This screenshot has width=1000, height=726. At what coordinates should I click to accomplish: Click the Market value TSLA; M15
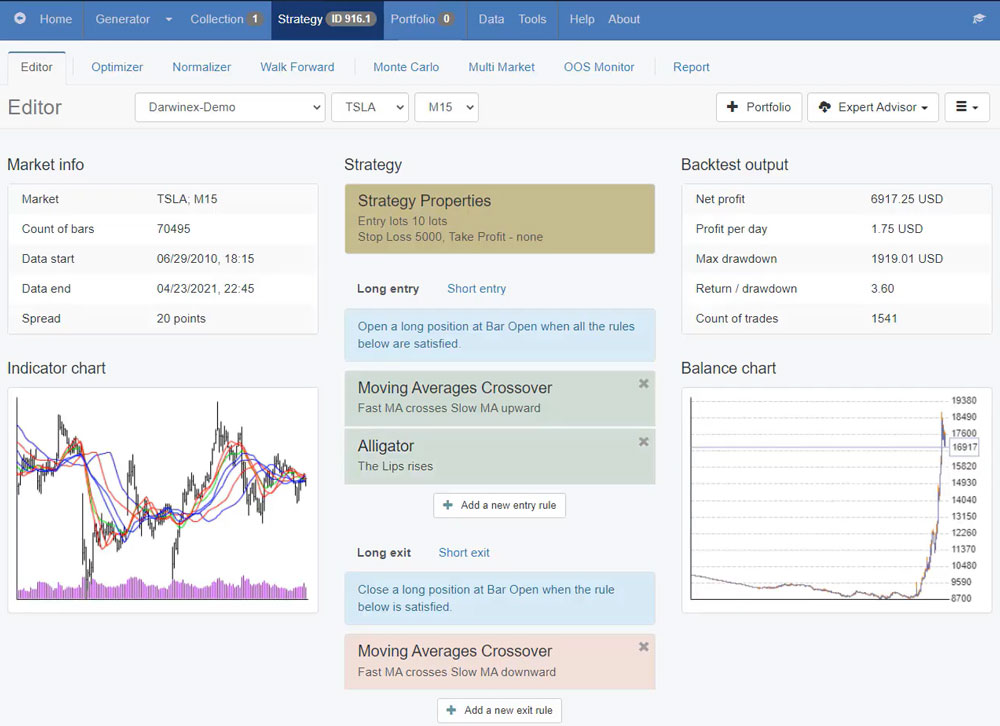[187, 199]
